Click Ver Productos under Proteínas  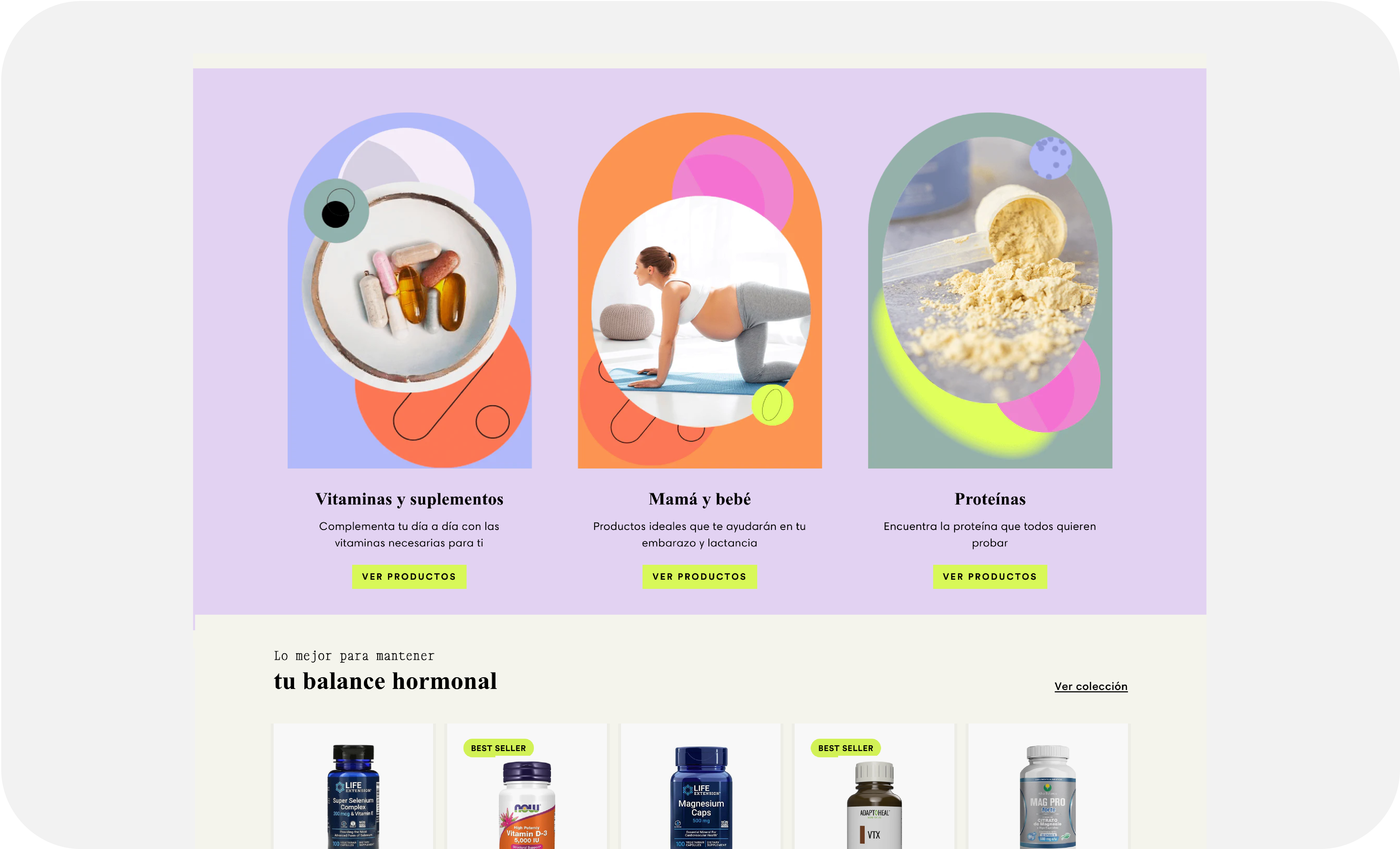pyautogui.click(x=990, y=576)
